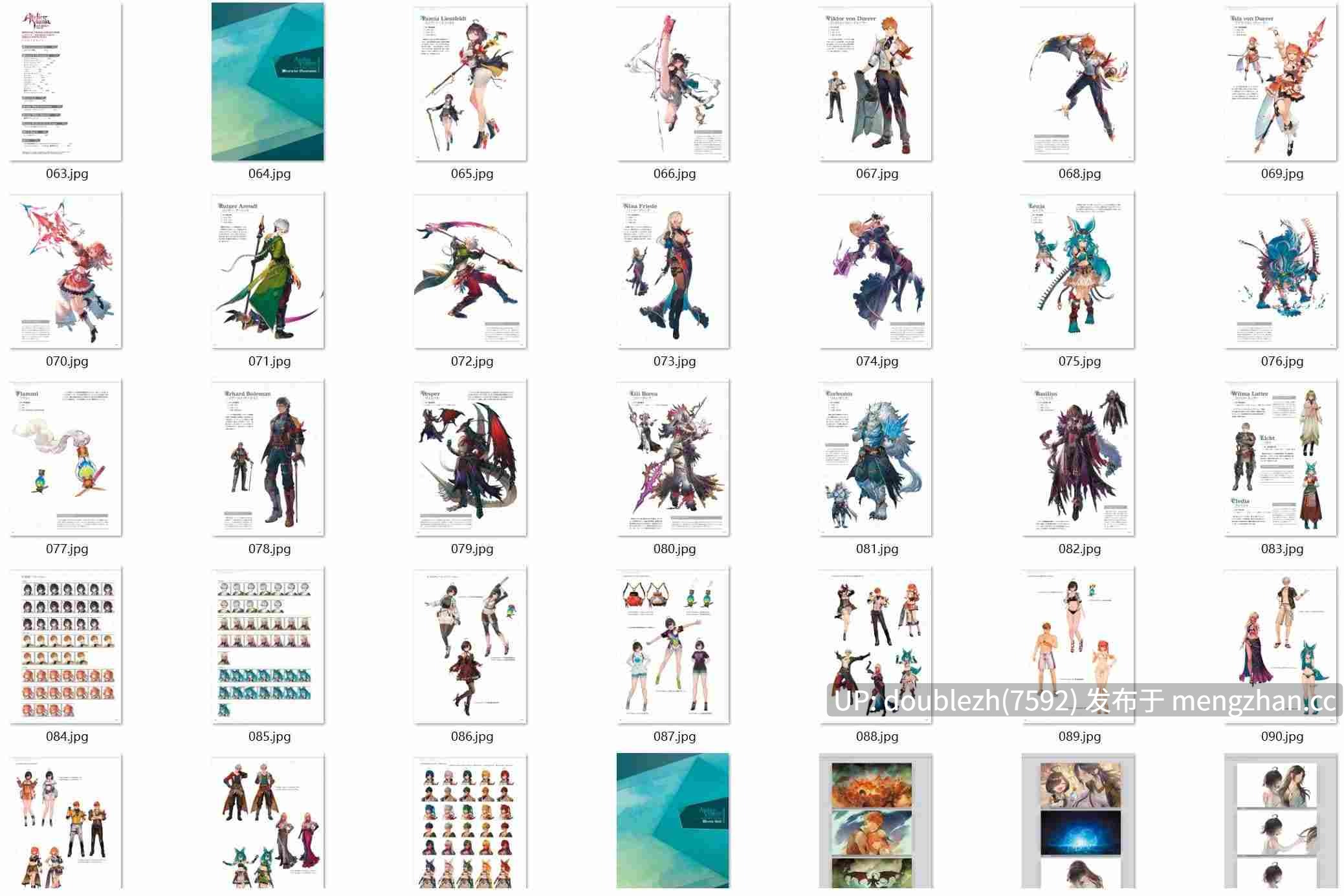Click the caption text 090.jpg
Screen dimensions: 1344x896
[1282, 736]
